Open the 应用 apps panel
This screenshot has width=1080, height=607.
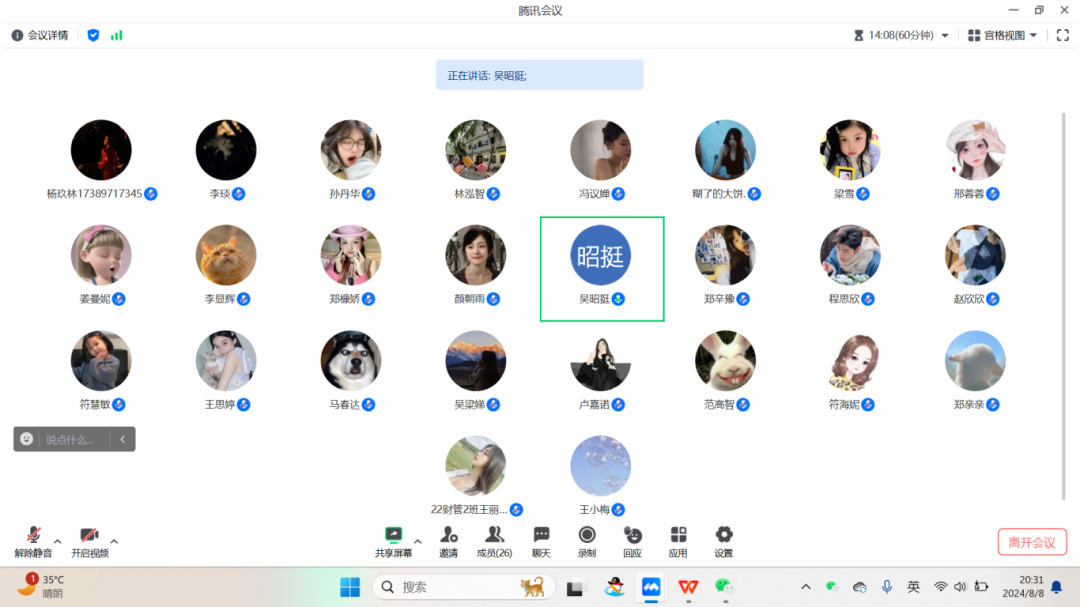(678, 540)
